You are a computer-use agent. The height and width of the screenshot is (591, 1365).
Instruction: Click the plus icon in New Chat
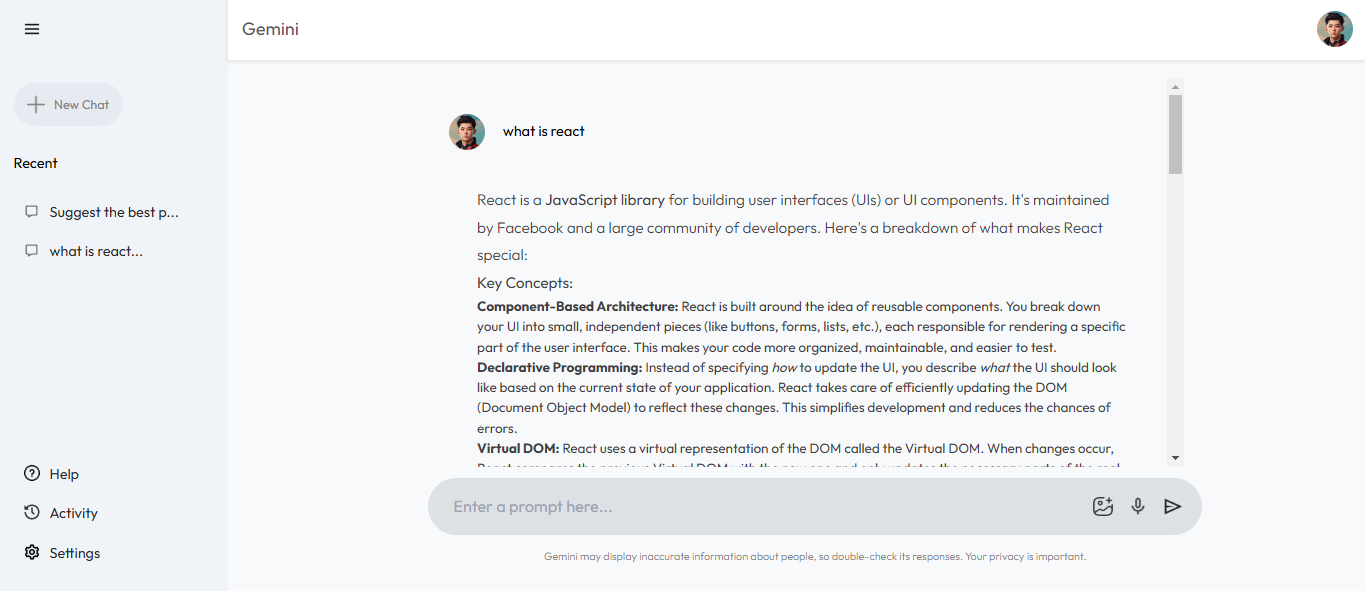click(x=36, y=105)
